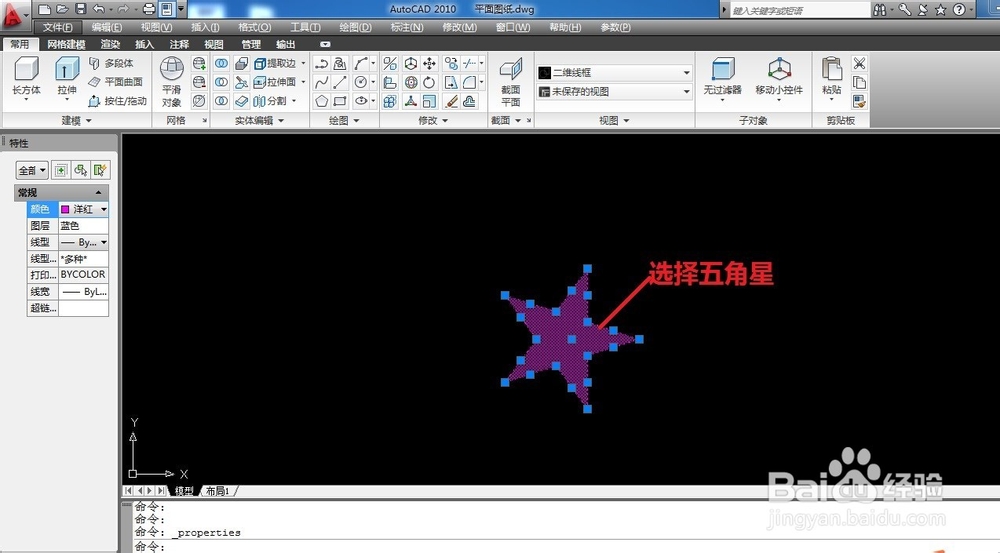The height and width of the screenshot is (553, 1000).
Task: Click the match properties brush icon in 剪贴板
Action: click(x=859, y=101)
